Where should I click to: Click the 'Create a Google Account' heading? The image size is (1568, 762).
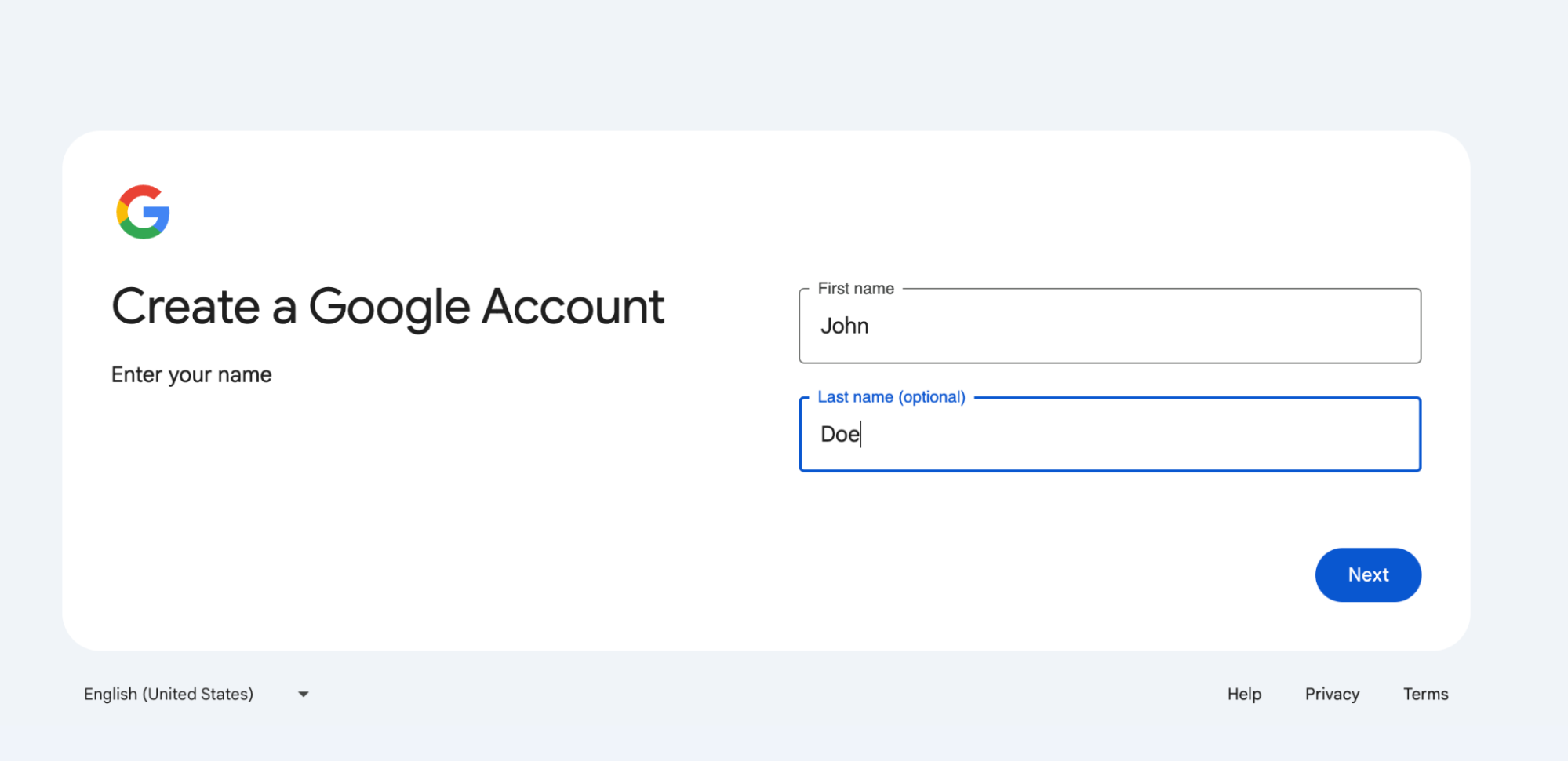tap(387, 307)
